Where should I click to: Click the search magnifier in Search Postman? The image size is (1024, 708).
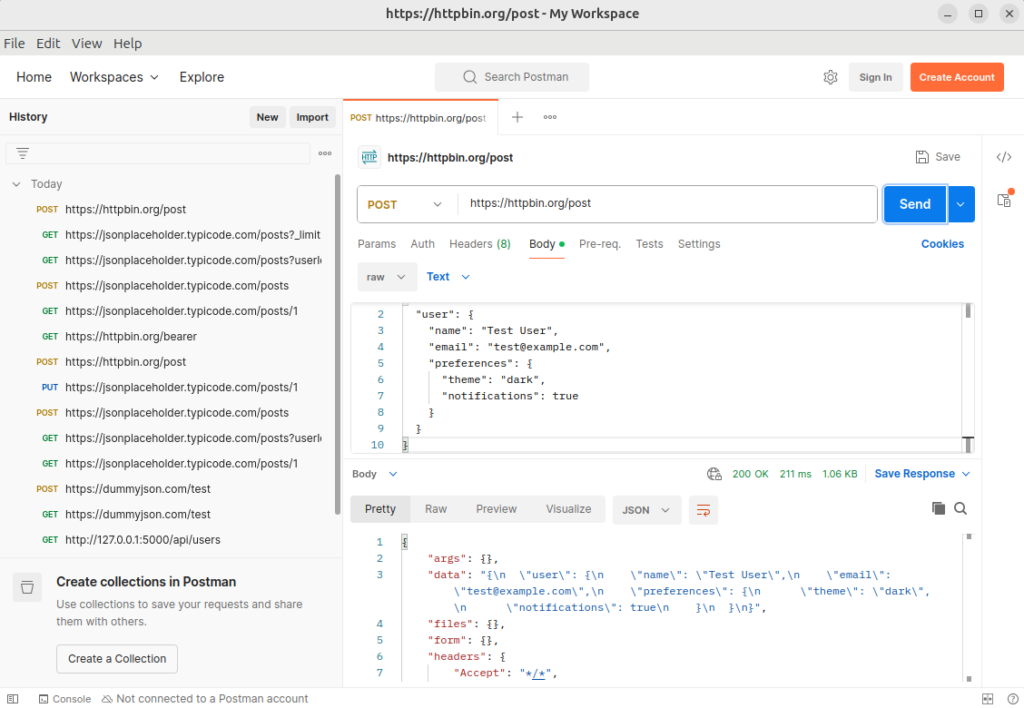coord(470,77)
